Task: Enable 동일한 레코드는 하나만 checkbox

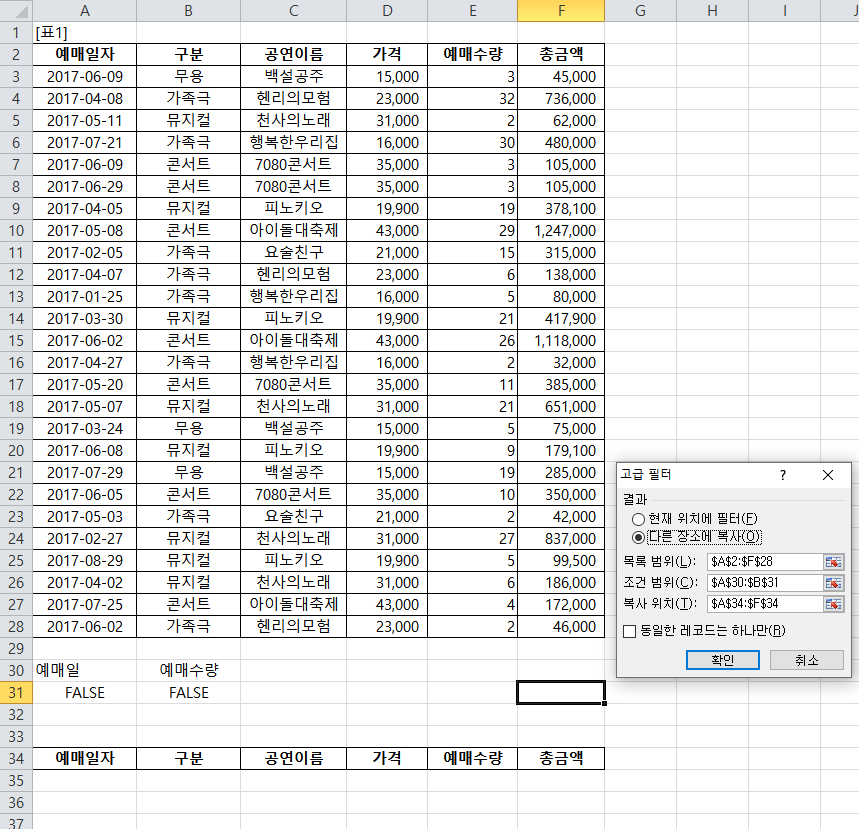Action: pos(629,630)
